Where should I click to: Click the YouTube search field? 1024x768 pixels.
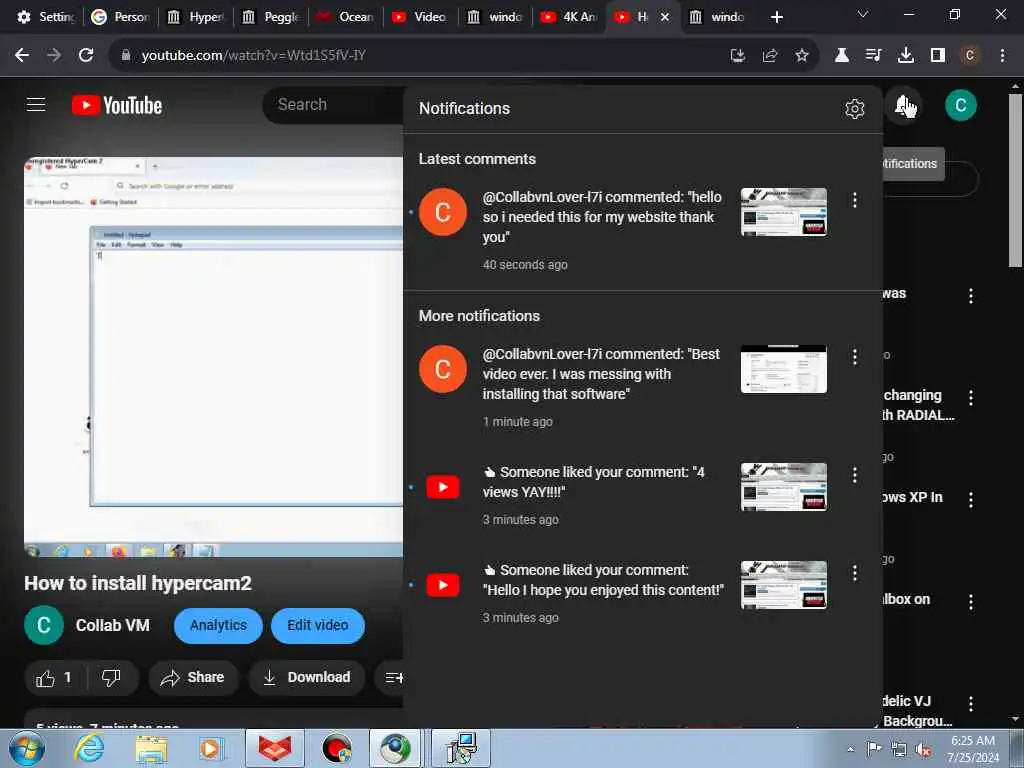click(x=333, y=104)
